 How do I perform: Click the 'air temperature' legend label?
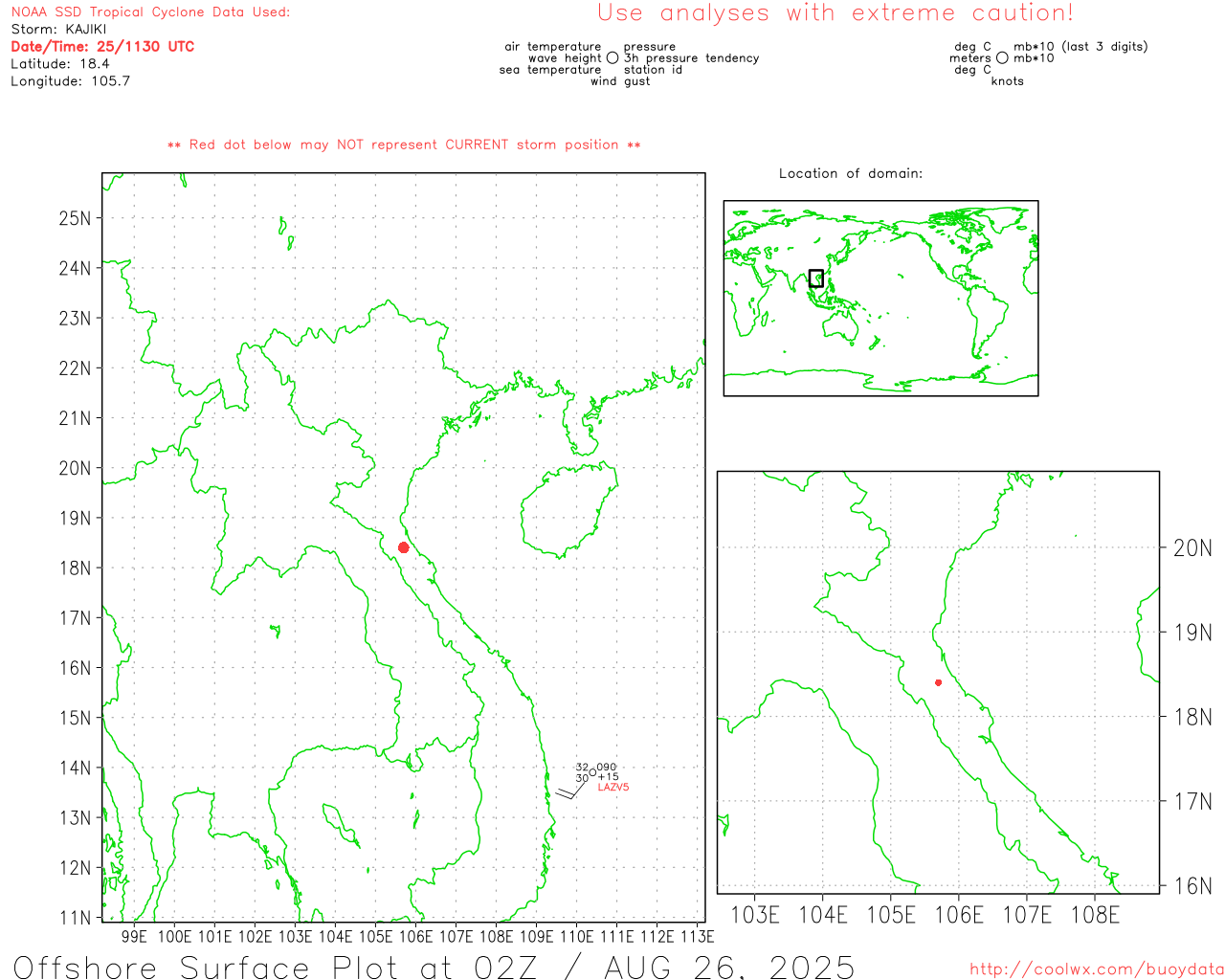click(553, 47)
